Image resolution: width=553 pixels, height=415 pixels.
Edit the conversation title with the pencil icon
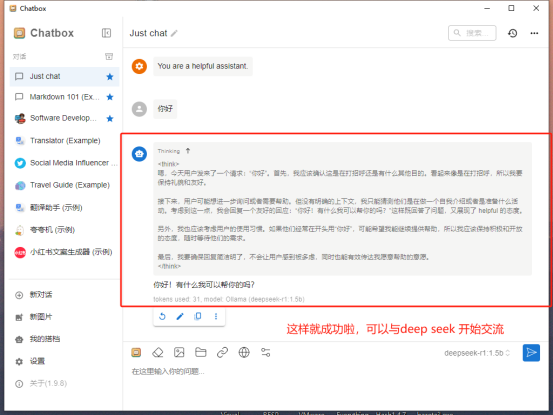[174, 33]
